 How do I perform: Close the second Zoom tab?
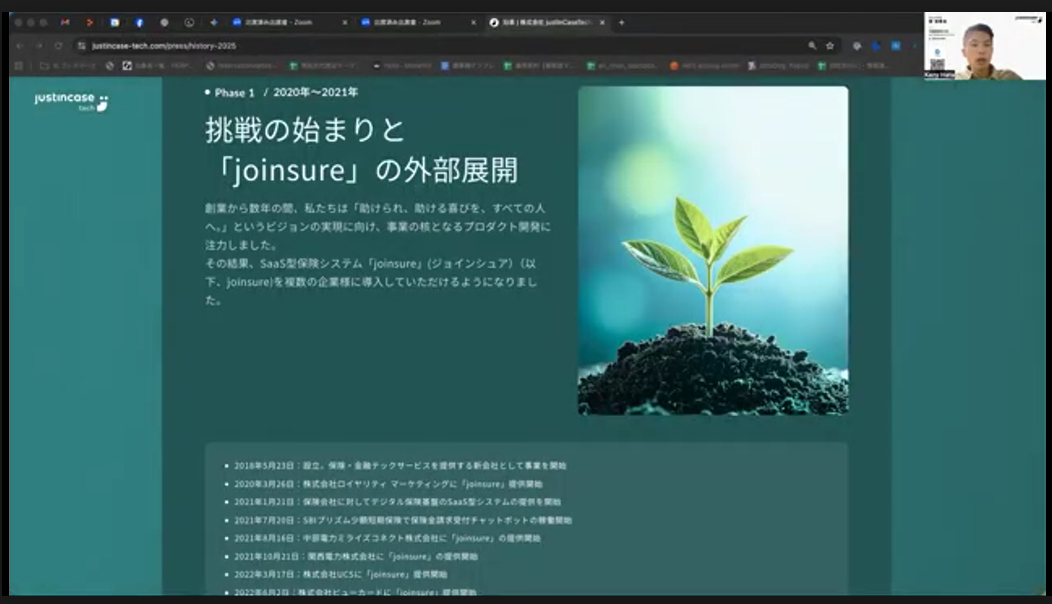pos(474,22)
